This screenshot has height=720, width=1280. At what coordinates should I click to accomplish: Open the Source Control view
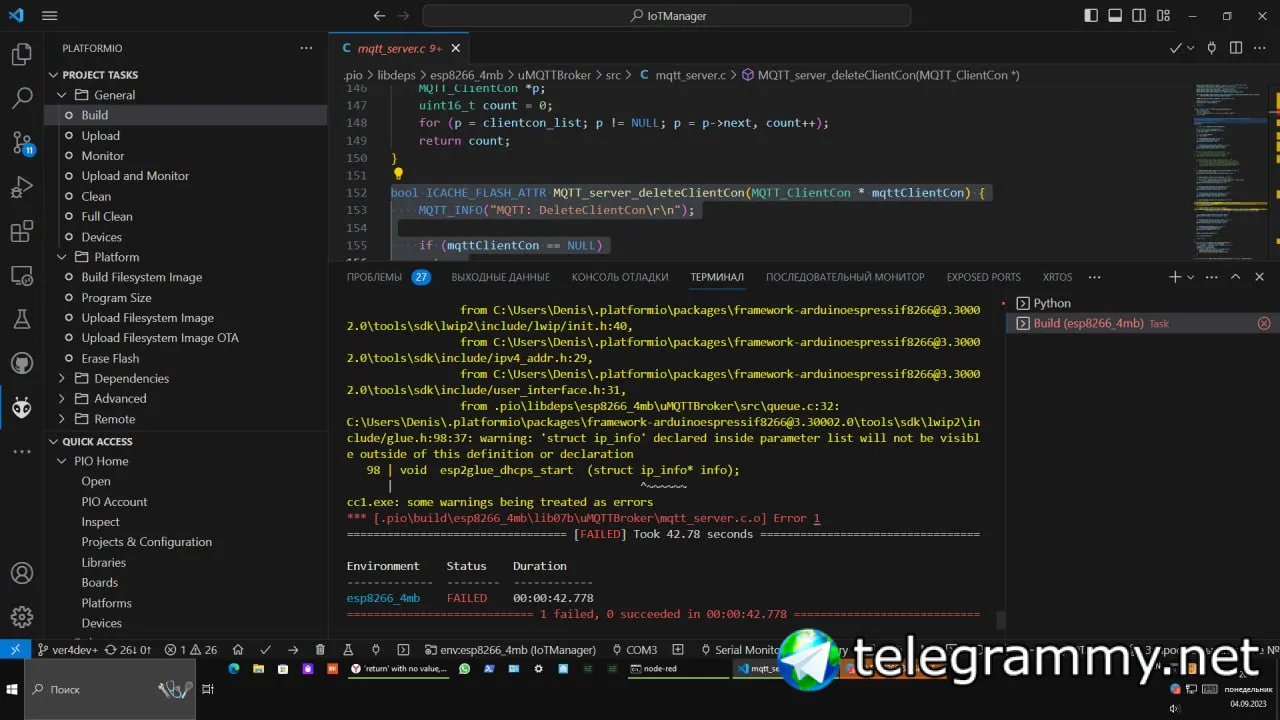pos(22,142)
